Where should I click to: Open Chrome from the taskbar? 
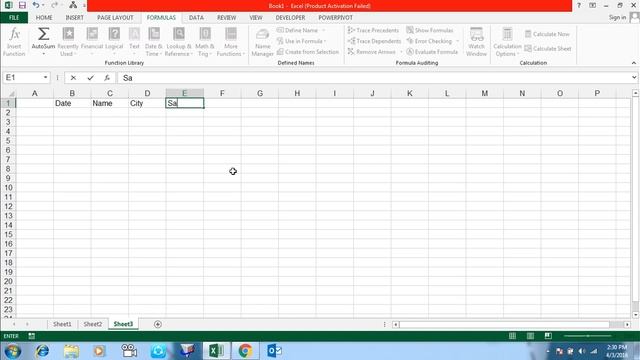coord(245,351)
